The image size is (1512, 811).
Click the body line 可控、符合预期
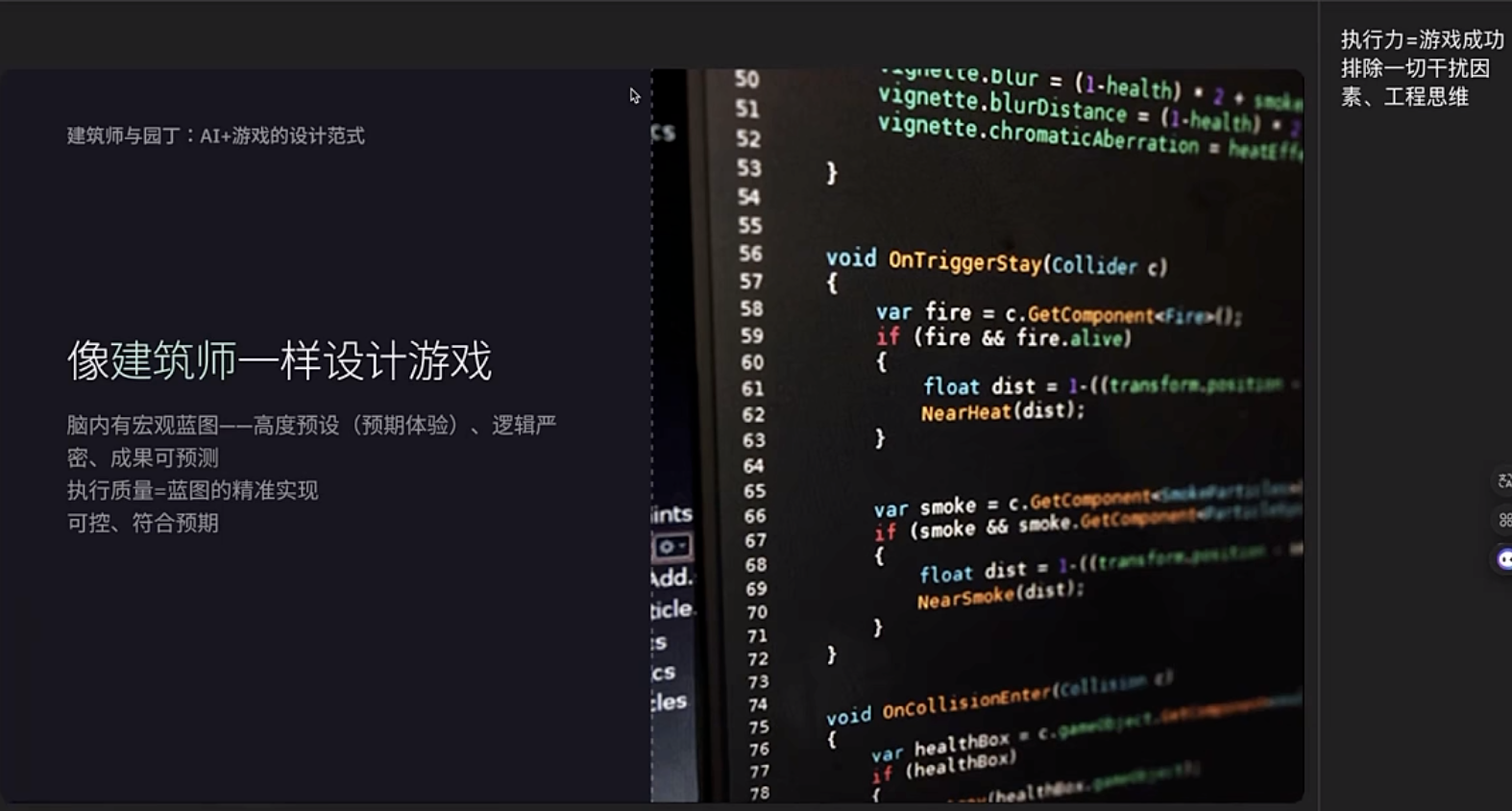[142, 523]
